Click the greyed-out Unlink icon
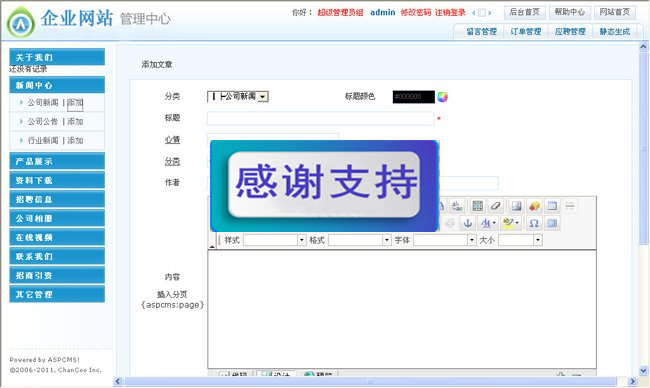 450,223
